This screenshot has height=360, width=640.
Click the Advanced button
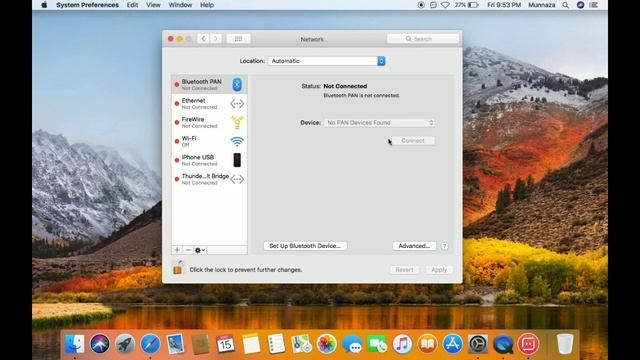click(x=414, y=246)
